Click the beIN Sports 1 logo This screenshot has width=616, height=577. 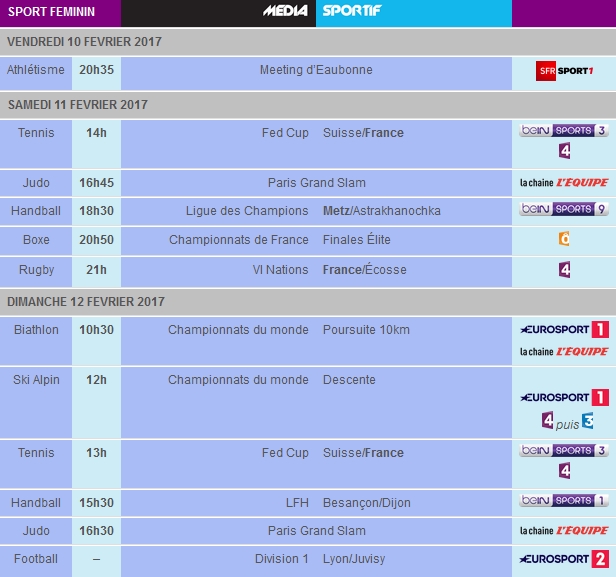[x=564, y=500]
